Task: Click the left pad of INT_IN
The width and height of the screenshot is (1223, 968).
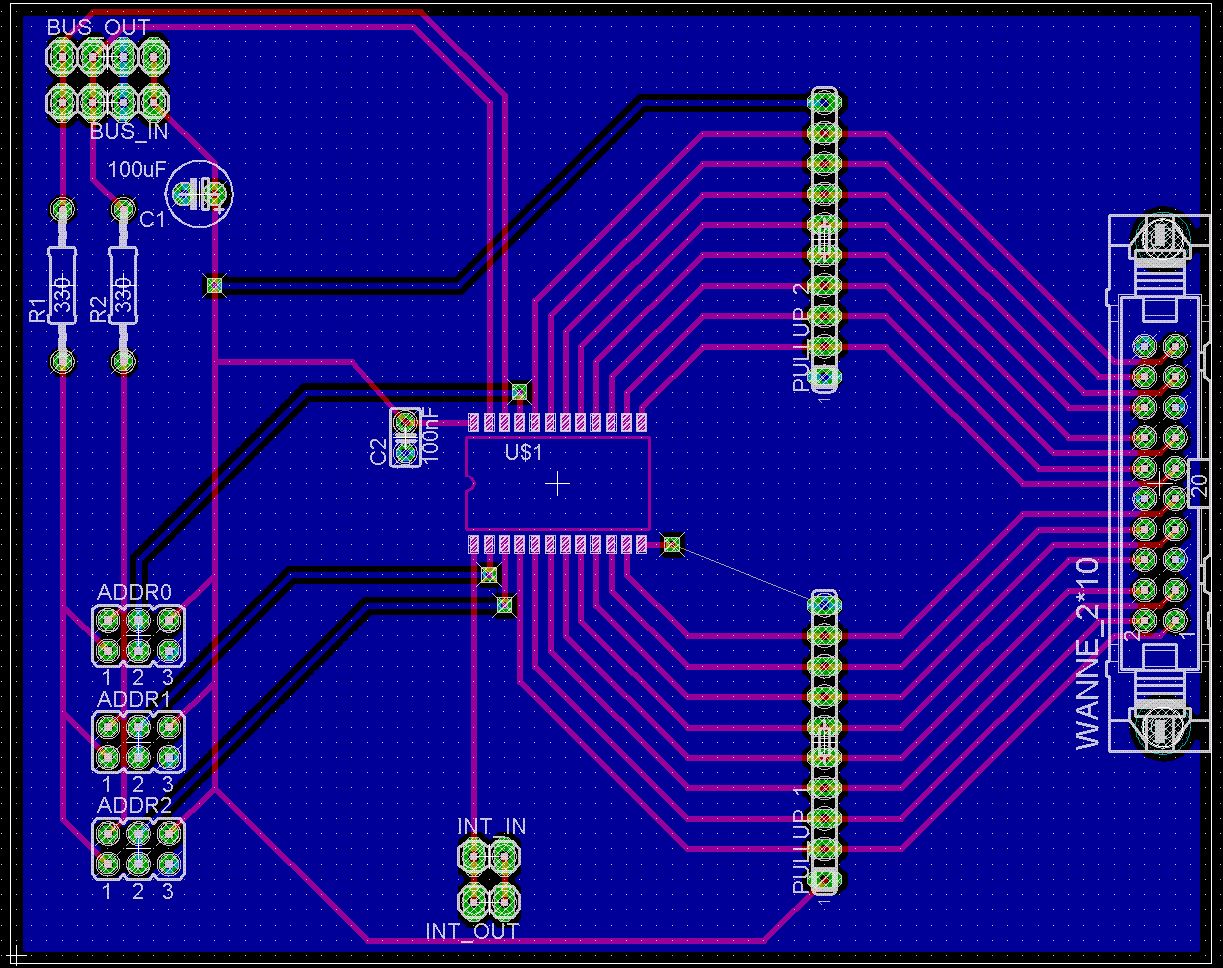Action: 475,856
